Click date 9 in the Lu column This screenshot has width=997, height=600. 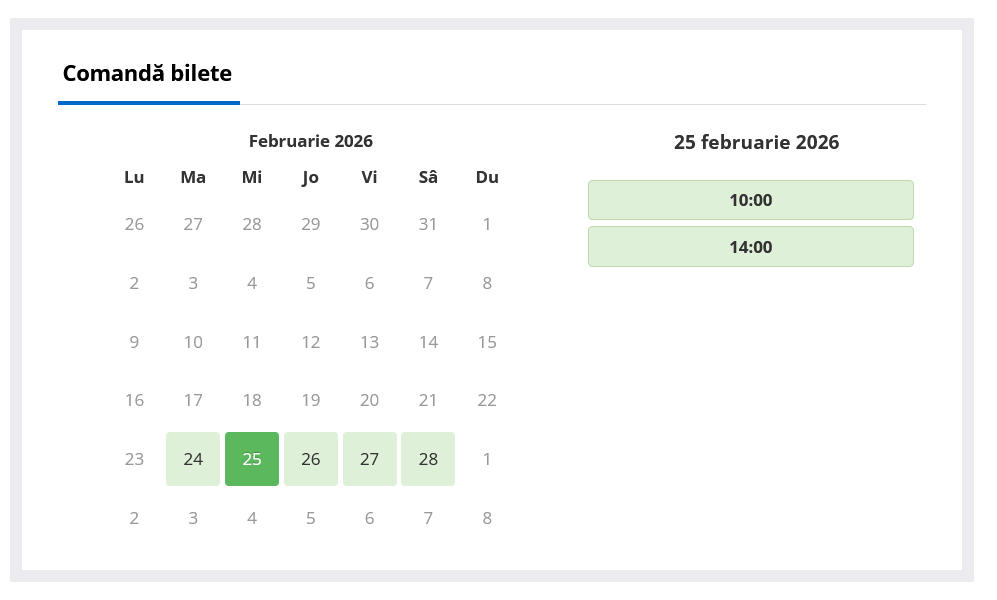[134, 342]
